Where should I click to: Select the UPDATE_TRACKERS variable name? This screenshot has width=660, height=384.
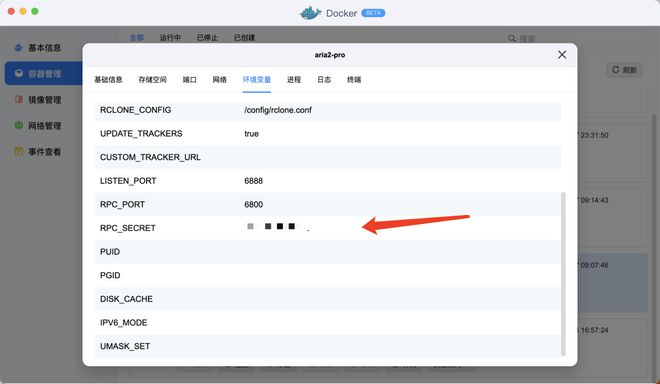[x=141, y=133]
